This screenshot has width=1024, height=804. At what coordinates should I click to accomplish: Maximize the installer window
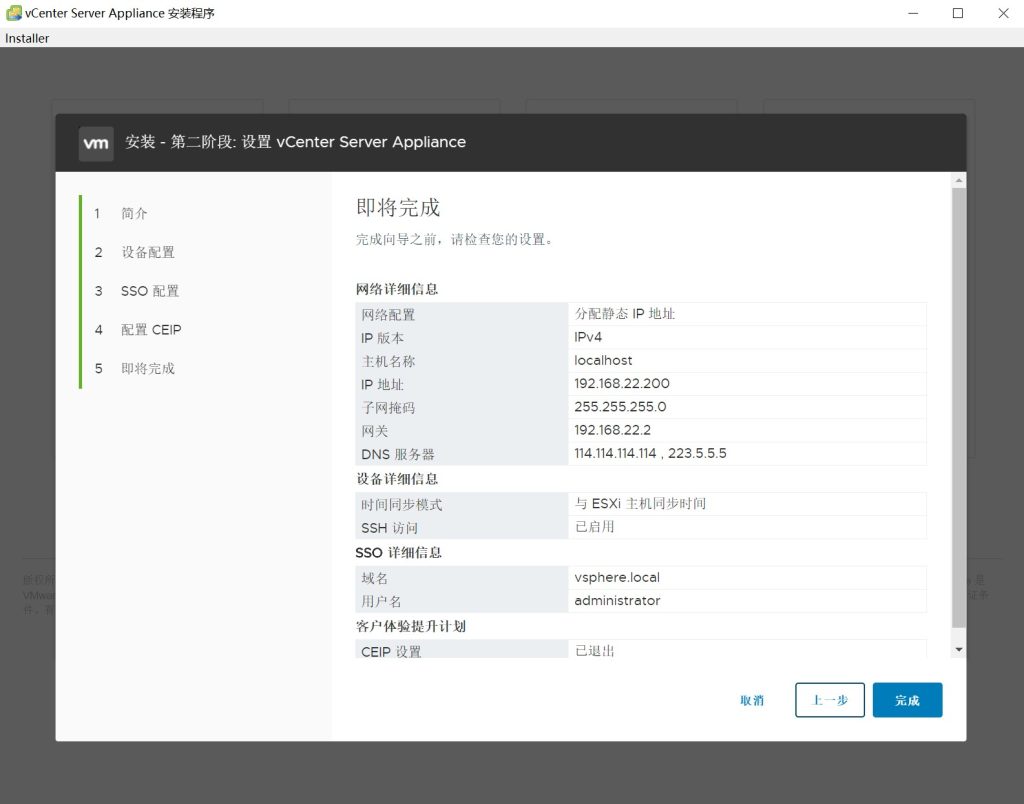(x=957, y=13)
